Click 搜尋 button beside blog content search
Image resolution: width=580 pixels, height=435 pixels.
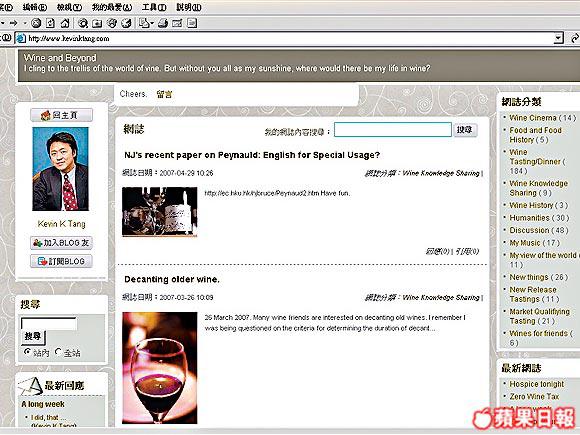pyautogui.click(x=465, y=130)
